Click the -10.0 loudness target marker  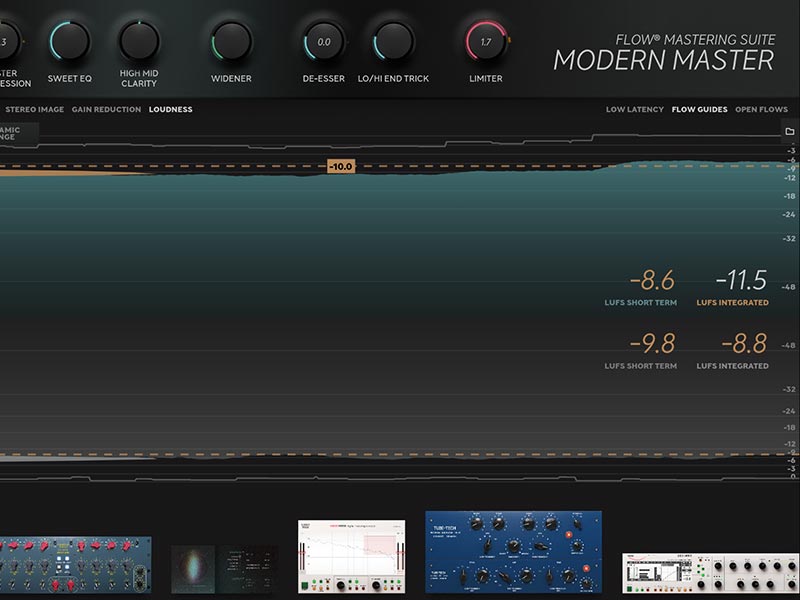pyautogui.click(x=341, y=166)
